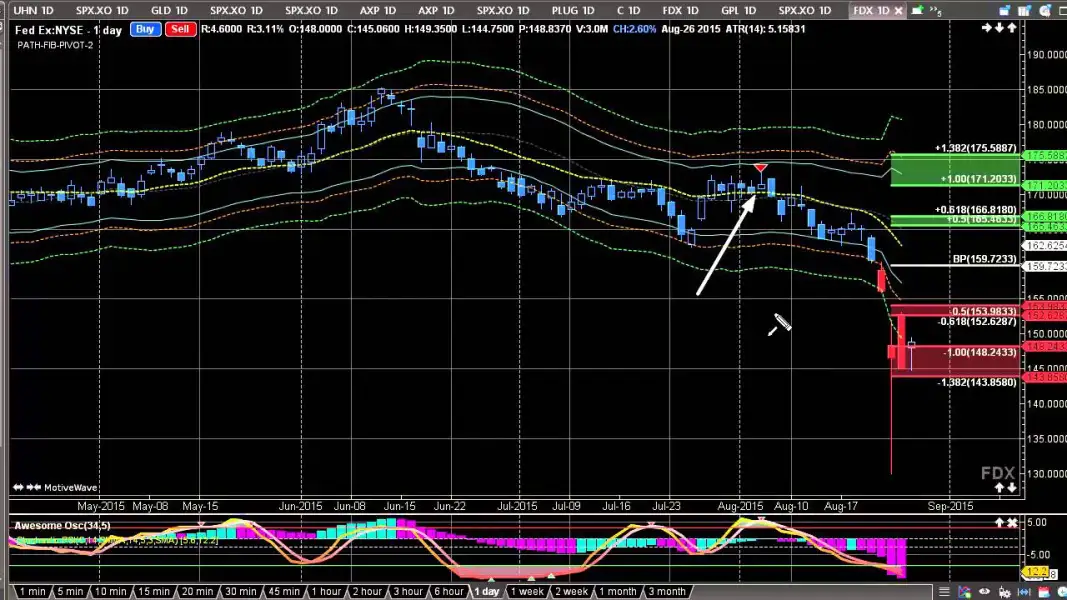The height and width of the screenshot is (600, 1067).
Task: Click the red down-triangle marker on the chart
Action: click(761, 168)
